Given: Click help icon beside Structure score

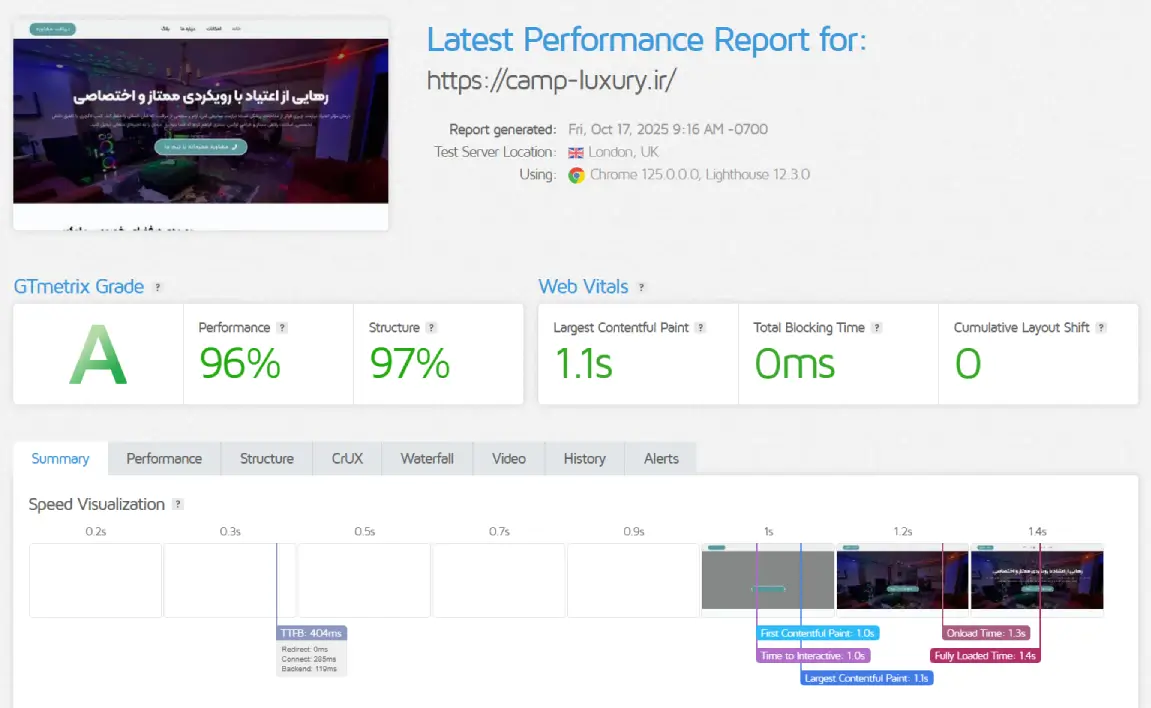Looking at the screenshot, I should (431, 328).
